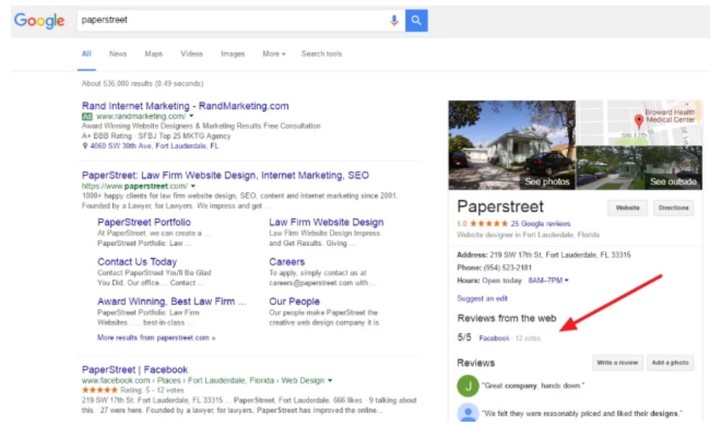Click the "Great company, hands down" review text
Viewport: 711px width, 427px height.
(533, 386)
